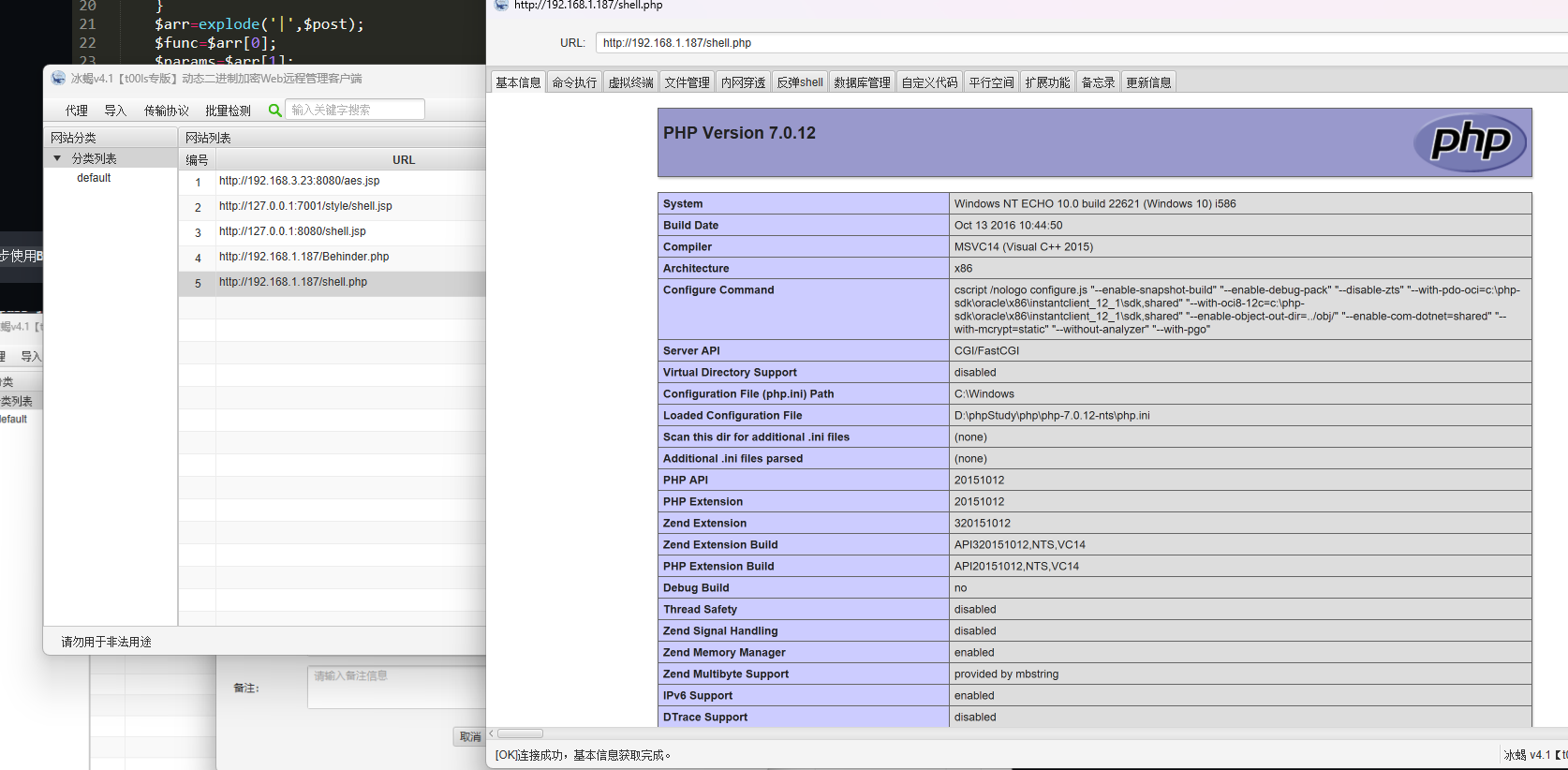Click the horizontal scrollbar thumb

[x=520, y=733]
